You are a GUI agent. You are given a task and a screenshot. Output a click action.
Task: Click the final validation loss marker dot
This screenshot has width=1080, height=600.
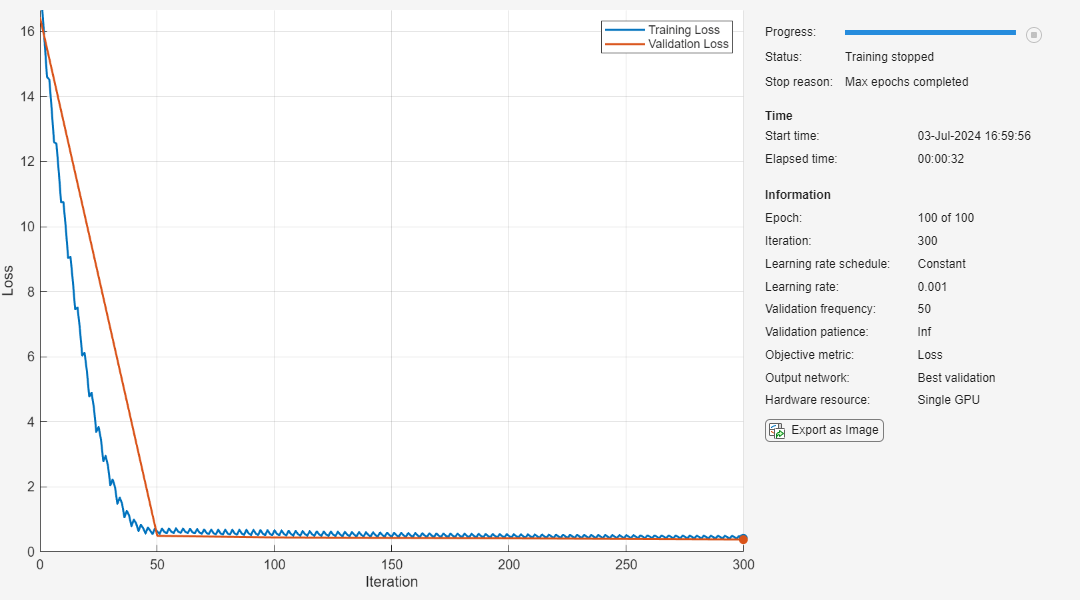click(x=743, y=539)
